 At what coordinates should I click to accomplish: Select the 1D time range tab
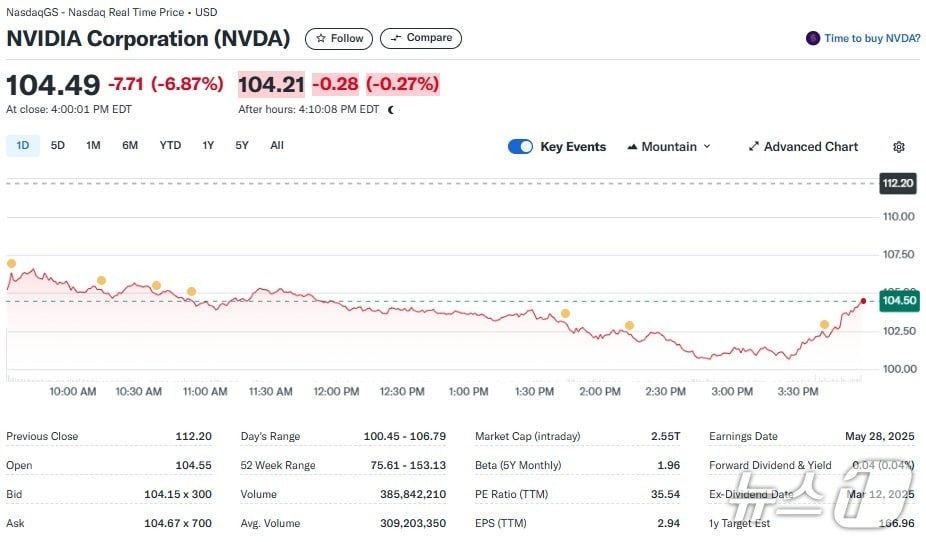[22, 145]
